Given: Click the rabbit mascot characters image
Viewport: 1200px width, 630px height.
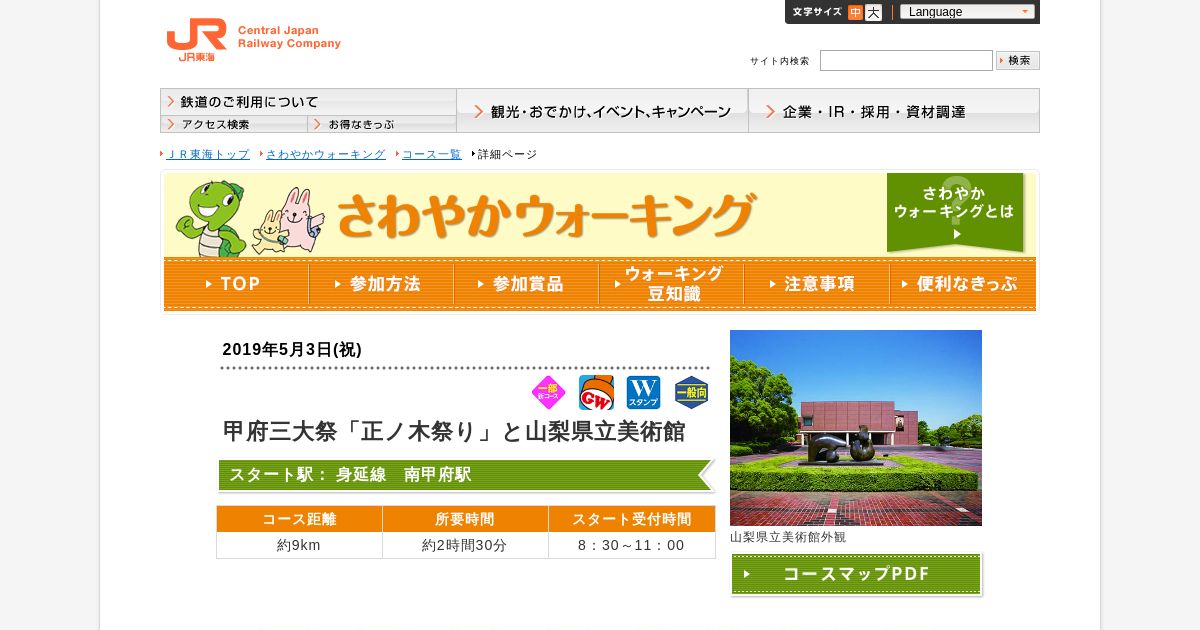Looking at the screenshot, I should (x=288, y=221).
